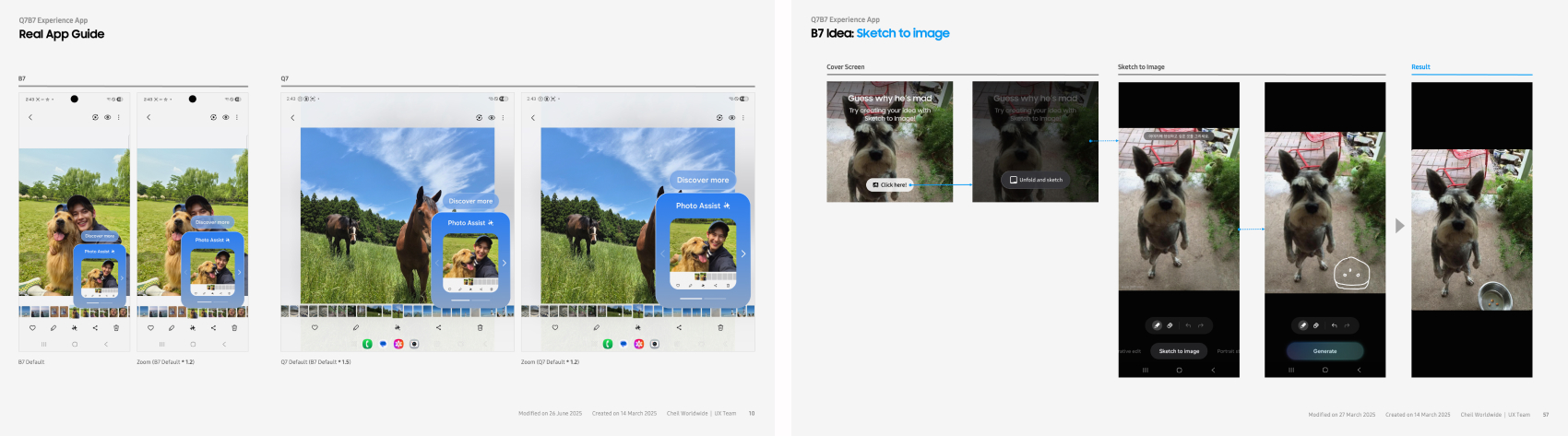Tap Discover more bubble in Zoom Q7 screen
Screen dimensions: 1568x436
click(702, 180)
